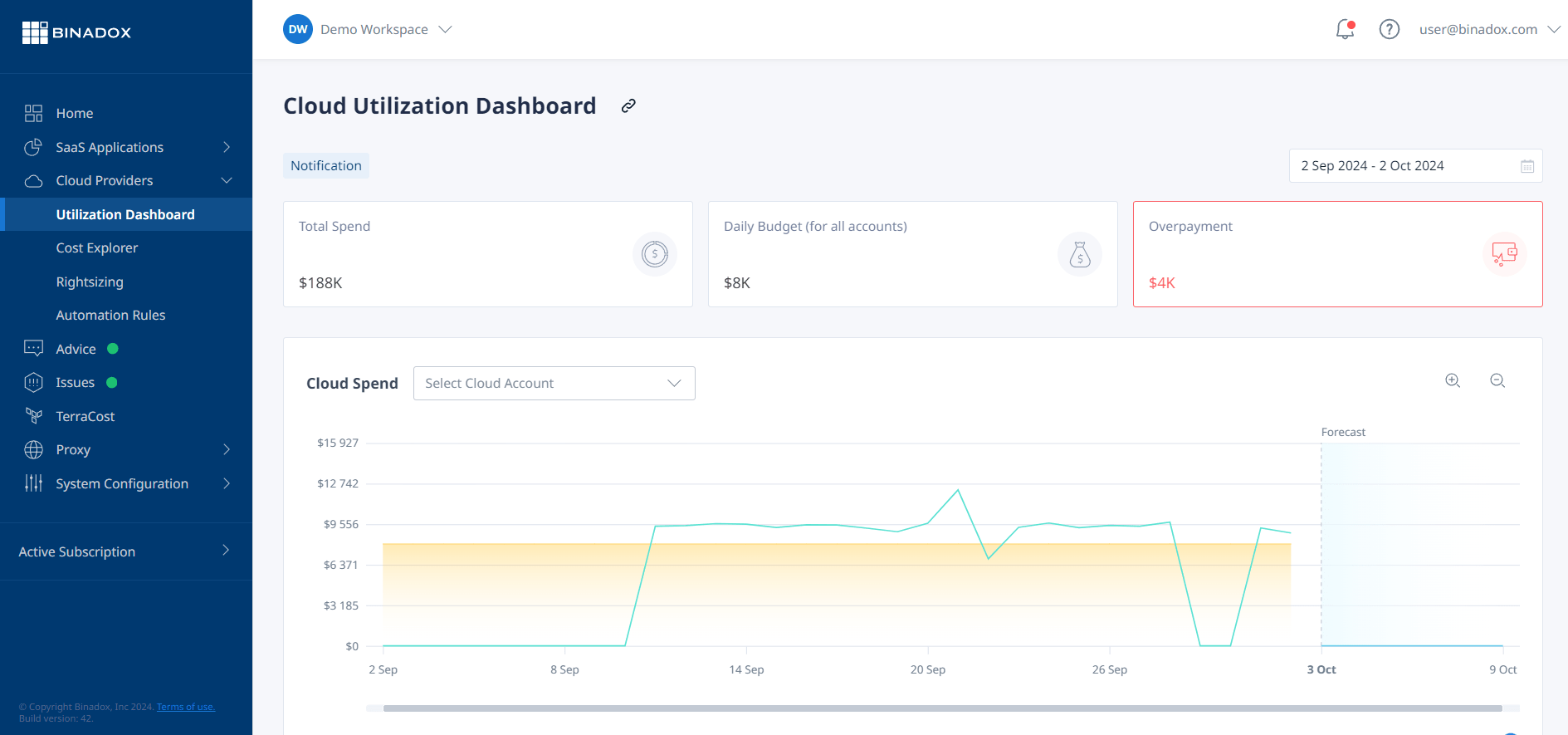Open the notifications bell
The height and width of the screenshot is (735, 1568).
click(1345, 30)
